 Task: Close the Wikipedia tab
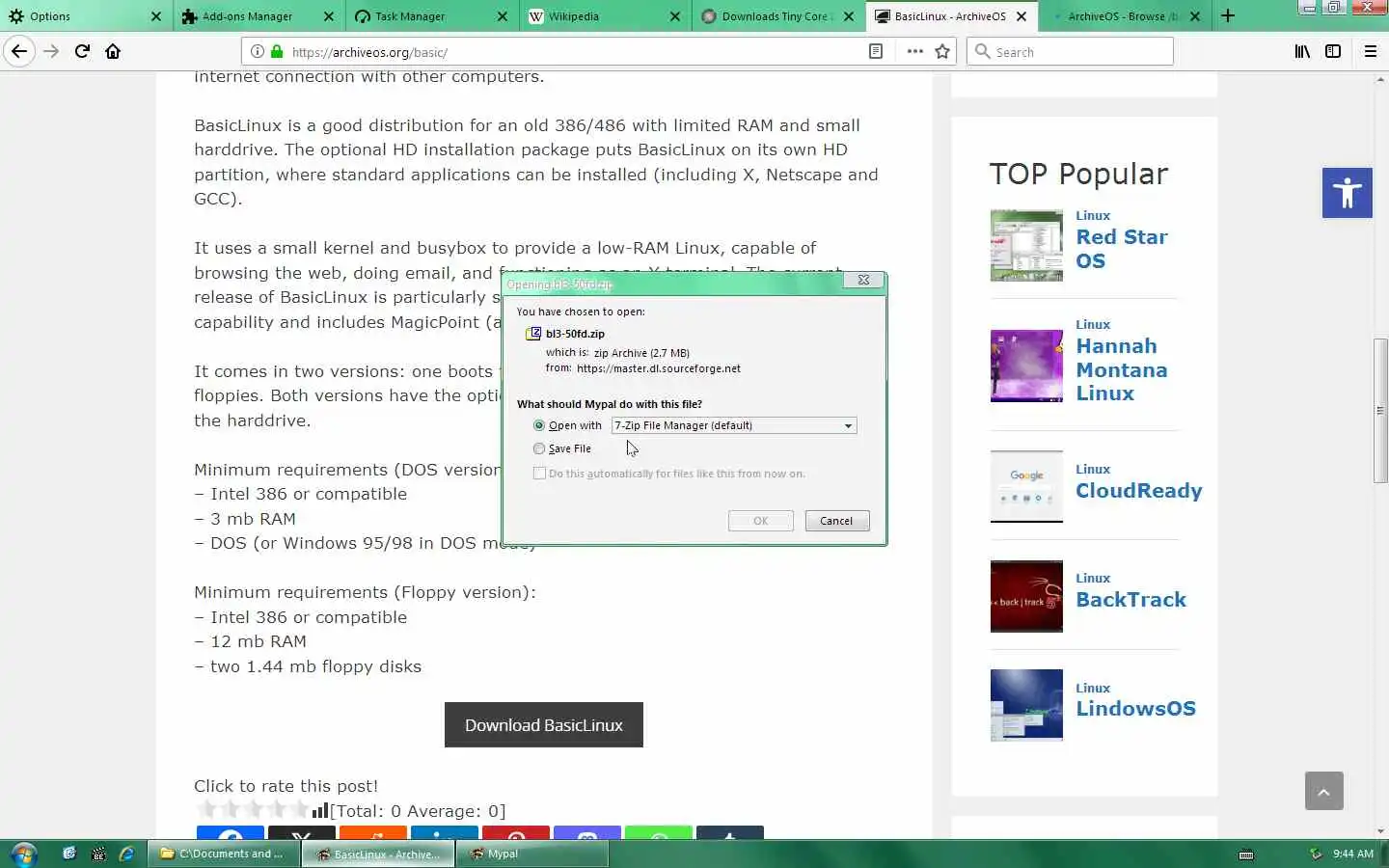(674, 16)
